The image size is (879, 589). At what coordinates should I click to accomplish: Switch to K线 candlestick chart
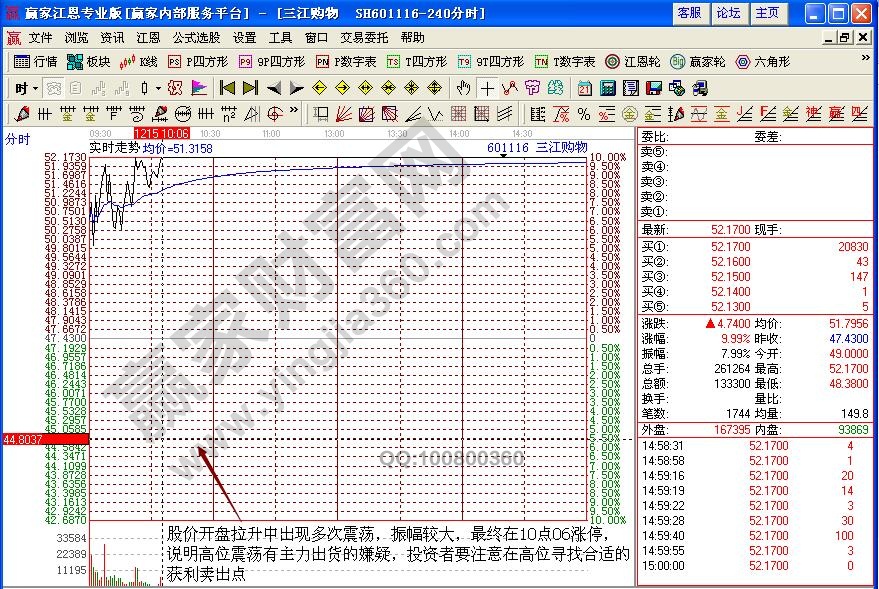(140, 61)
